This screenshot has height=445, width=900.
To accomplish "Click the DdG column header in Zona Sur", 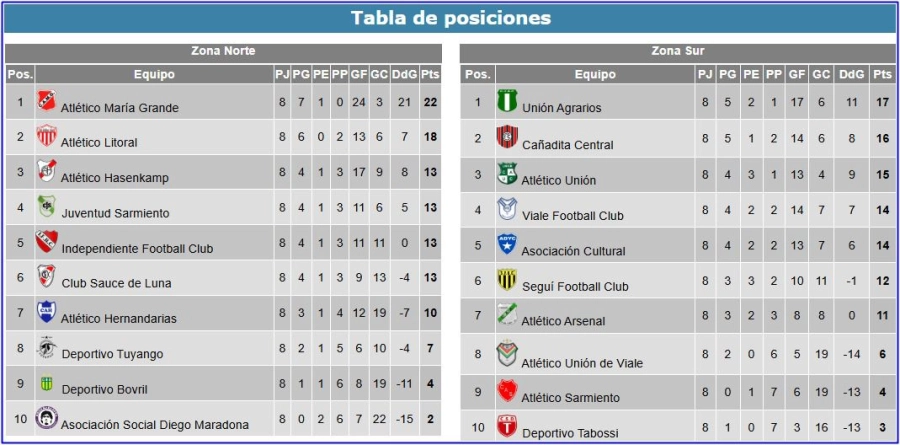I will tap(851, 74).
